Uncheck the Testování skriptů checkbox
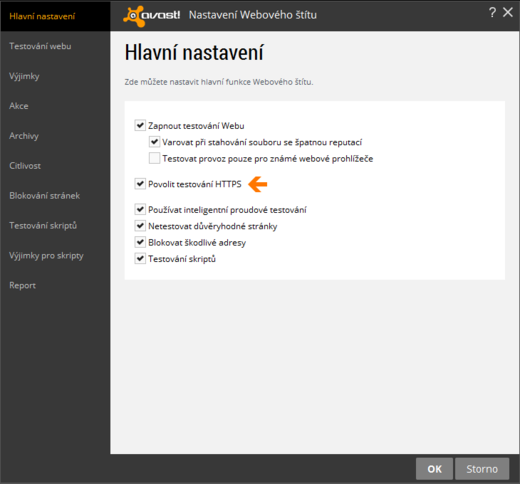The width and height of the screenshot is (520, 484). [x=140, y=259]
